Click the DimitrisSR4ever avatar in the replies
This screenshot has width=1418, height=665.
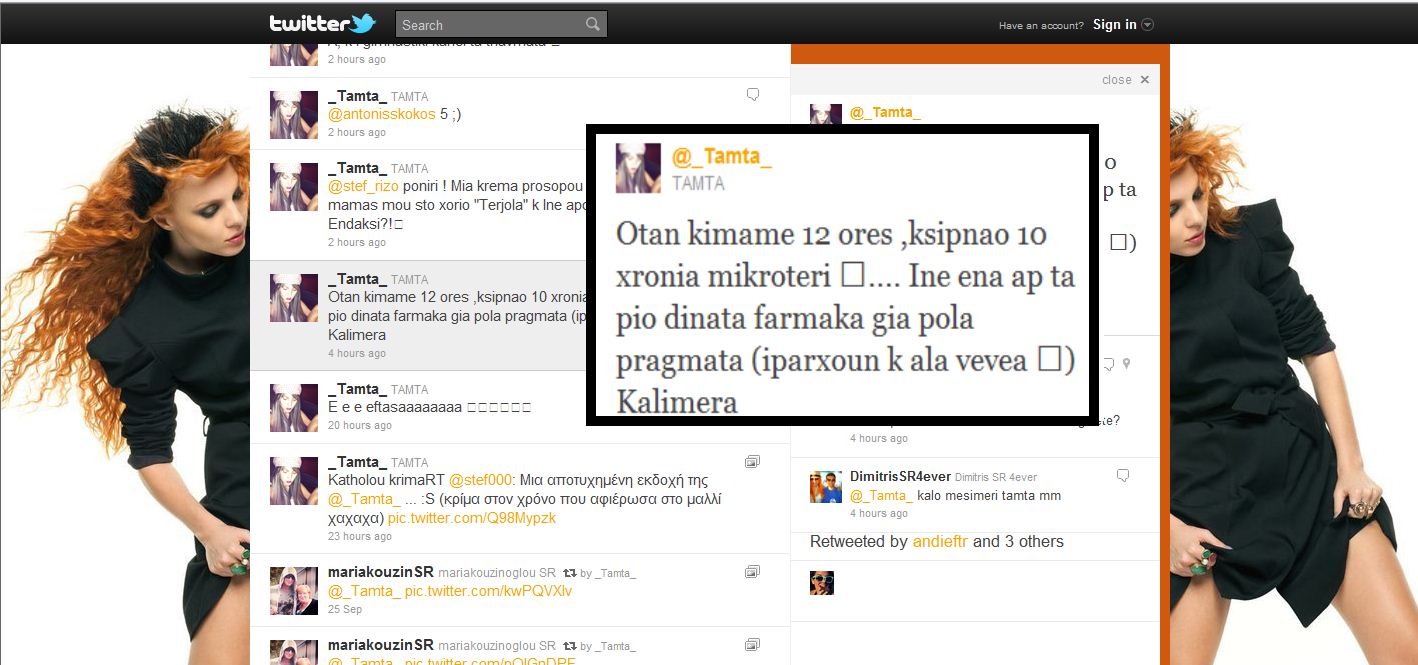tap(826, 487)
